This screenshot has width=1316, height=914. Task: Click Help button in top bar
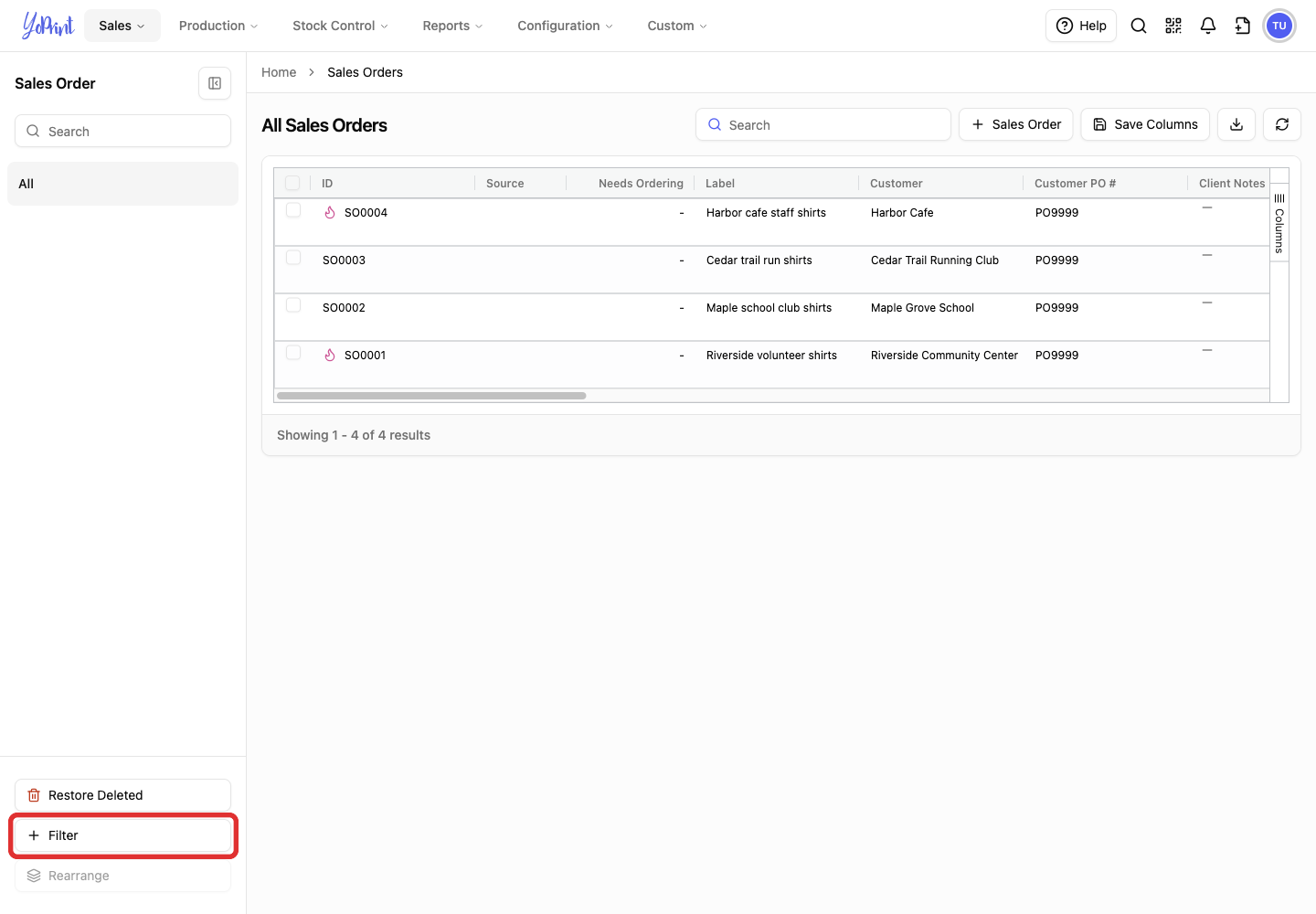click(x=1081, y=26)
